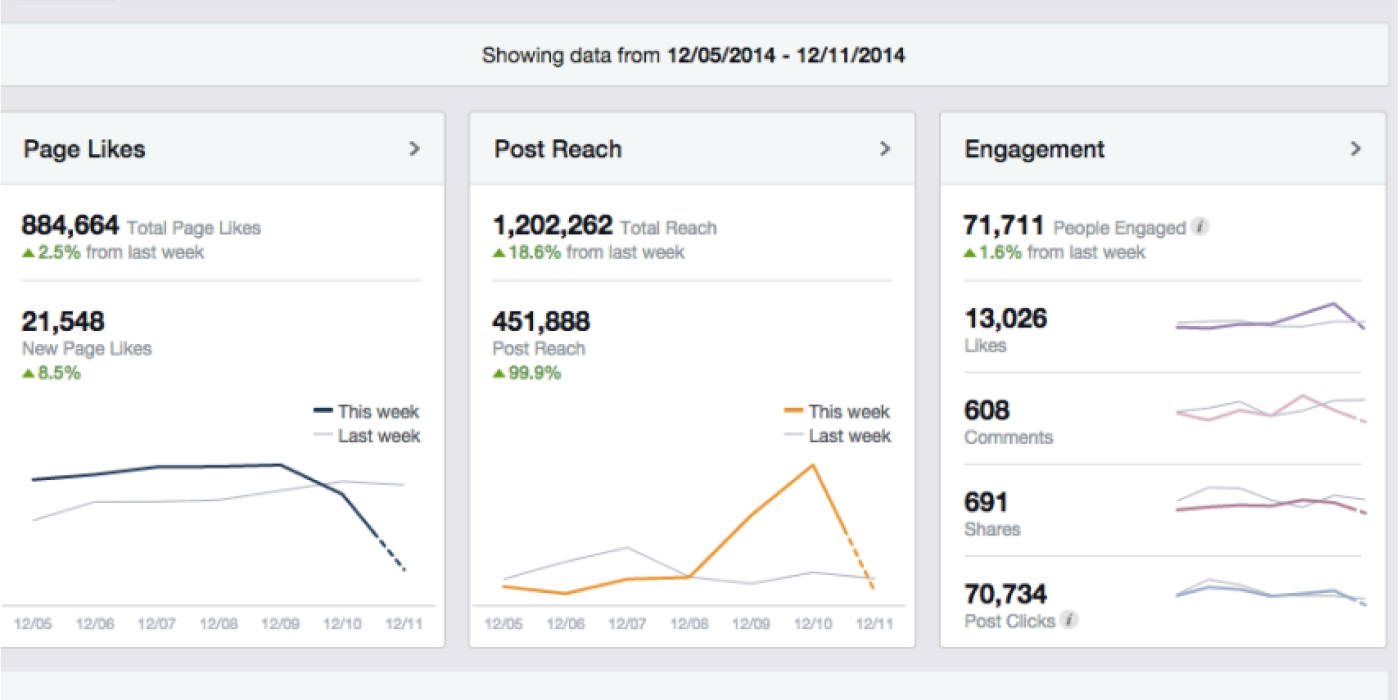The height and width of the screenshot is (700, 1400).
Task: Click the Page Likes card title
Action: tap(85, 150)
